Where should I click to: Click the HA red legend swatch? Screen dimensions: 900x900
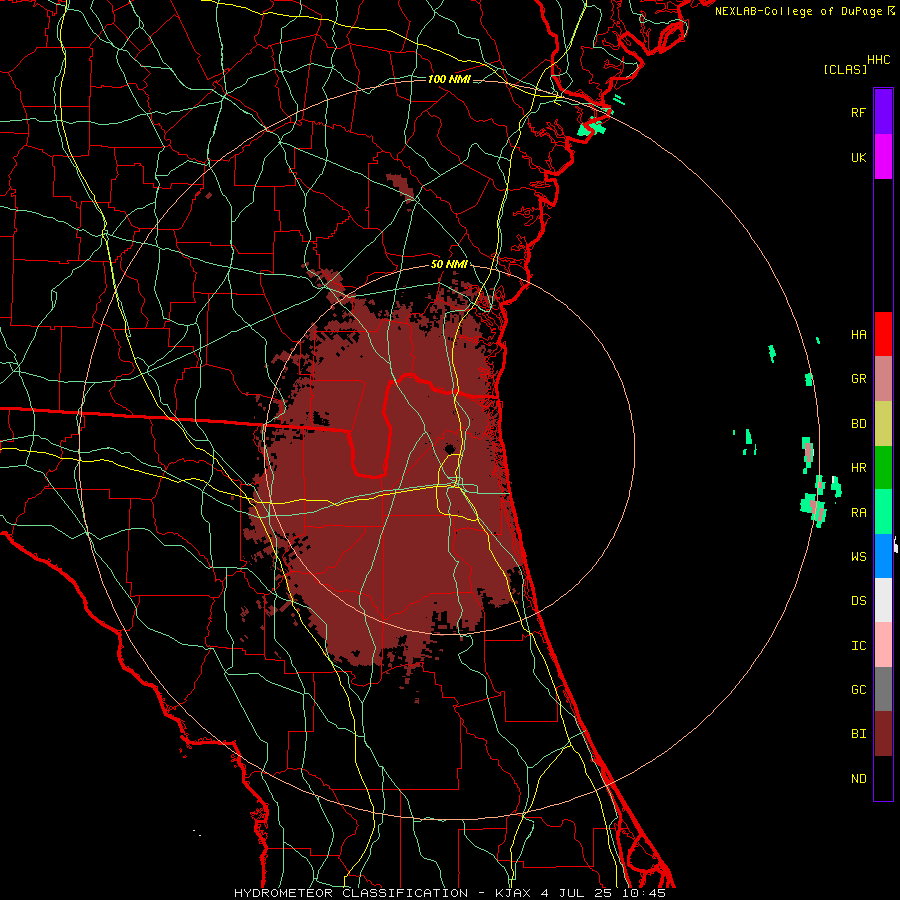tap(883, 334)
